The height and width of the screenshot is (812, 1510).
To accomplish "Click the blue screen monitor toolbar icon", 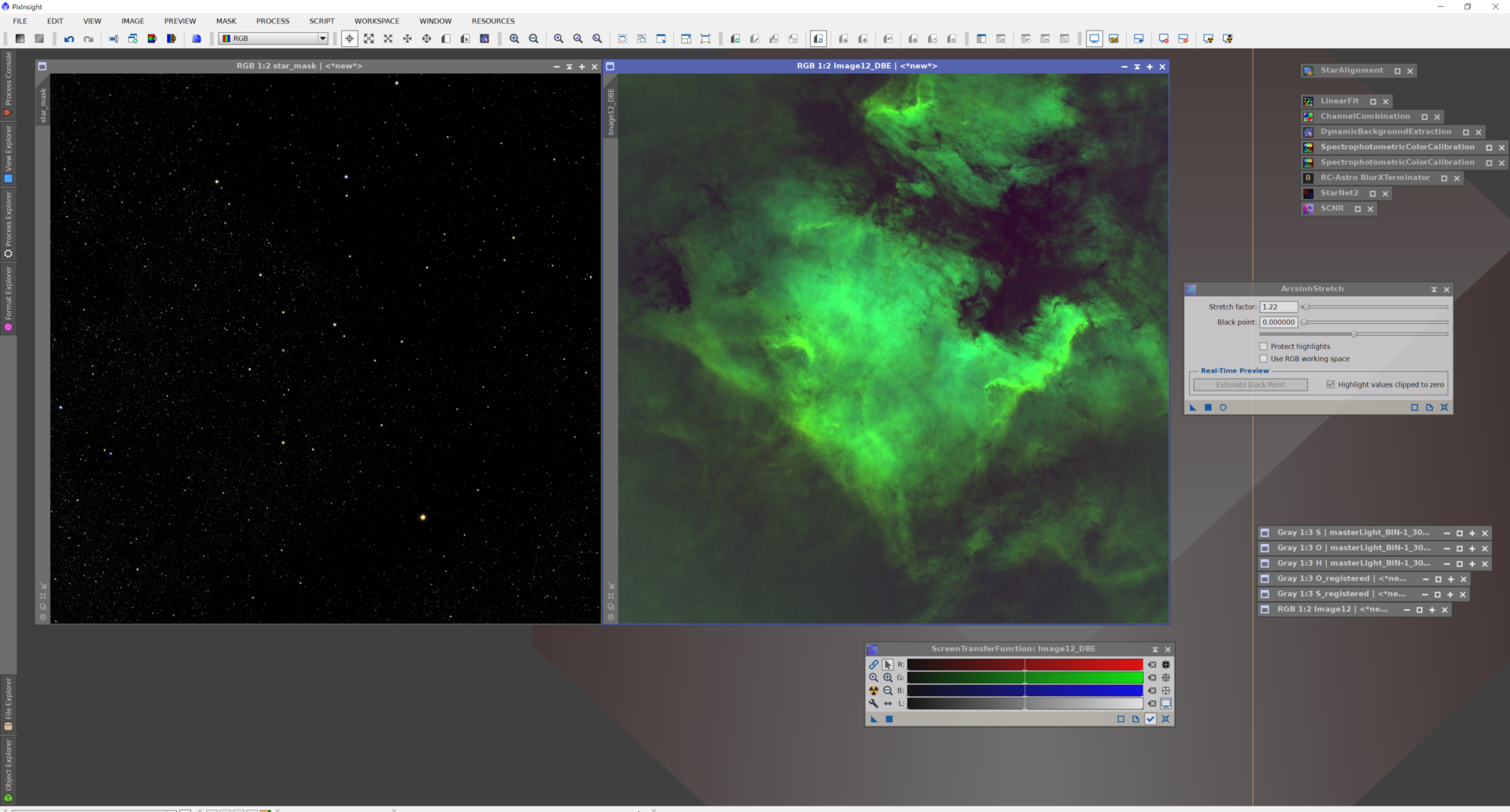I will (1094, 39).
